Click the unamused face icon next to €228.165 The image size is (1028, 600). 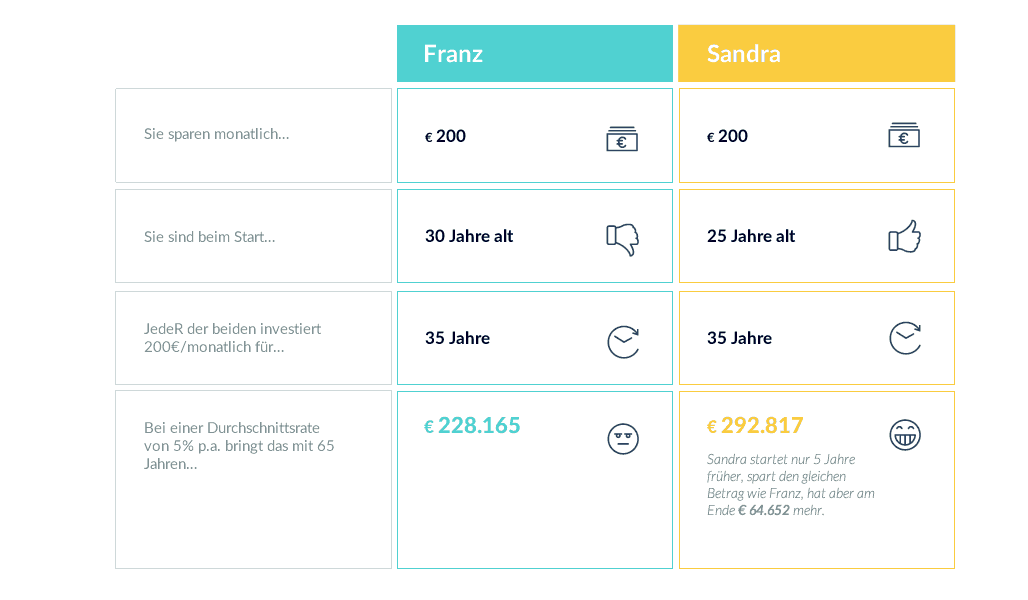click(623, 439)
